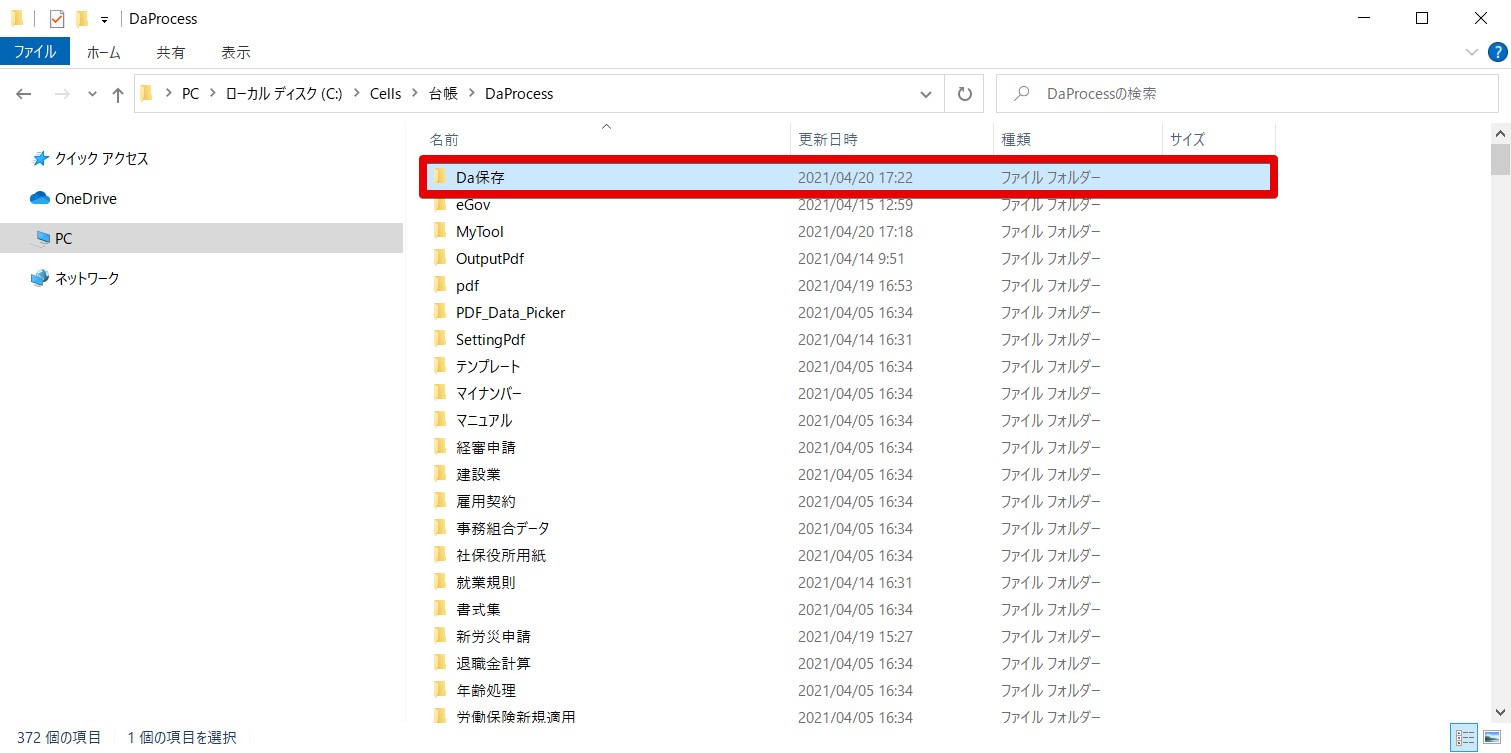Click the Back navigation arrow
Image resolution: width=1511 pixels, height=753 pixels.
click(24, 94)
